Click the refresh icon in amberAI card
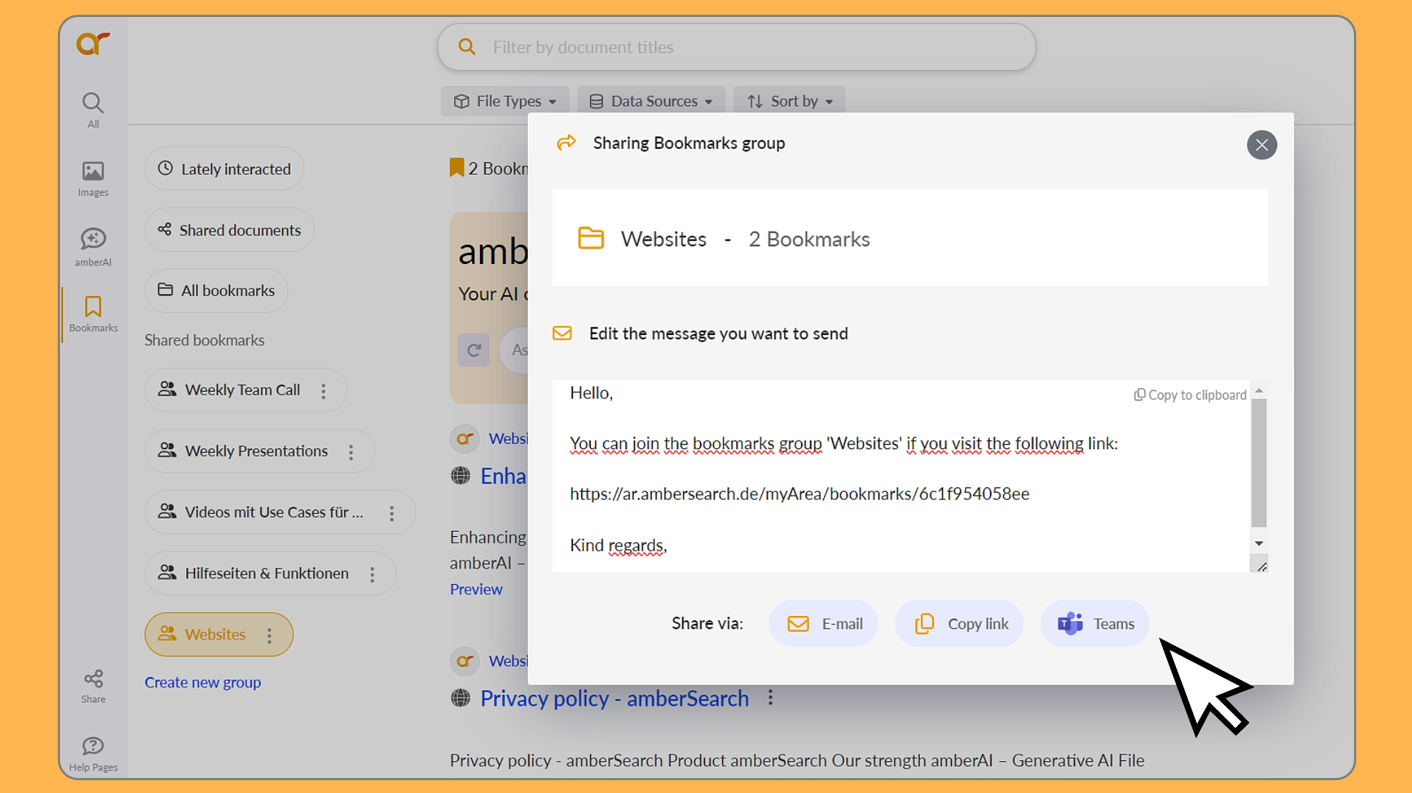The width and height of the screenshot is (1412, 793). coord(474,350)
